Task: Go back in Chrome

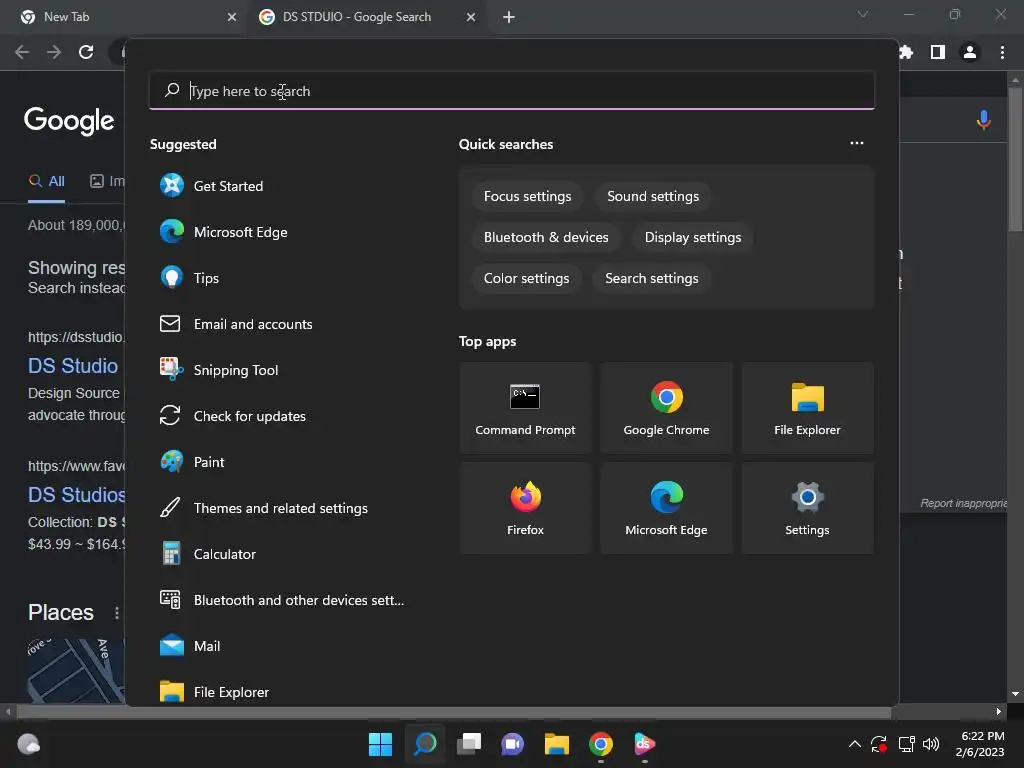Action: (x=22, y=52)
